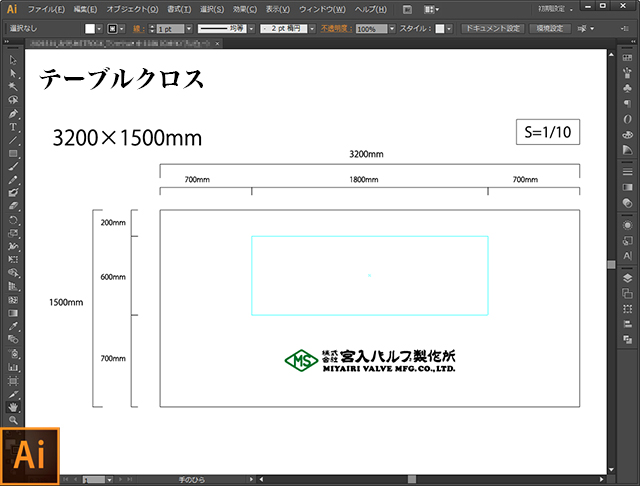Select the Pen tool

point(13,113)
